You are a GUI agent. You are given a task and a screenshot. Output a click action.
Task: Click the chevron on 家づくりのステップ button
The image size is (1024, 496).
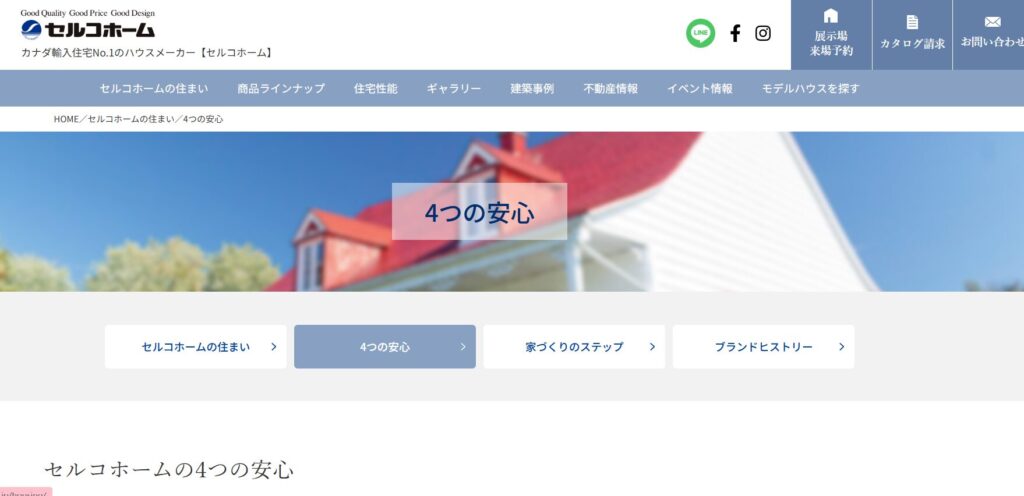652,347
